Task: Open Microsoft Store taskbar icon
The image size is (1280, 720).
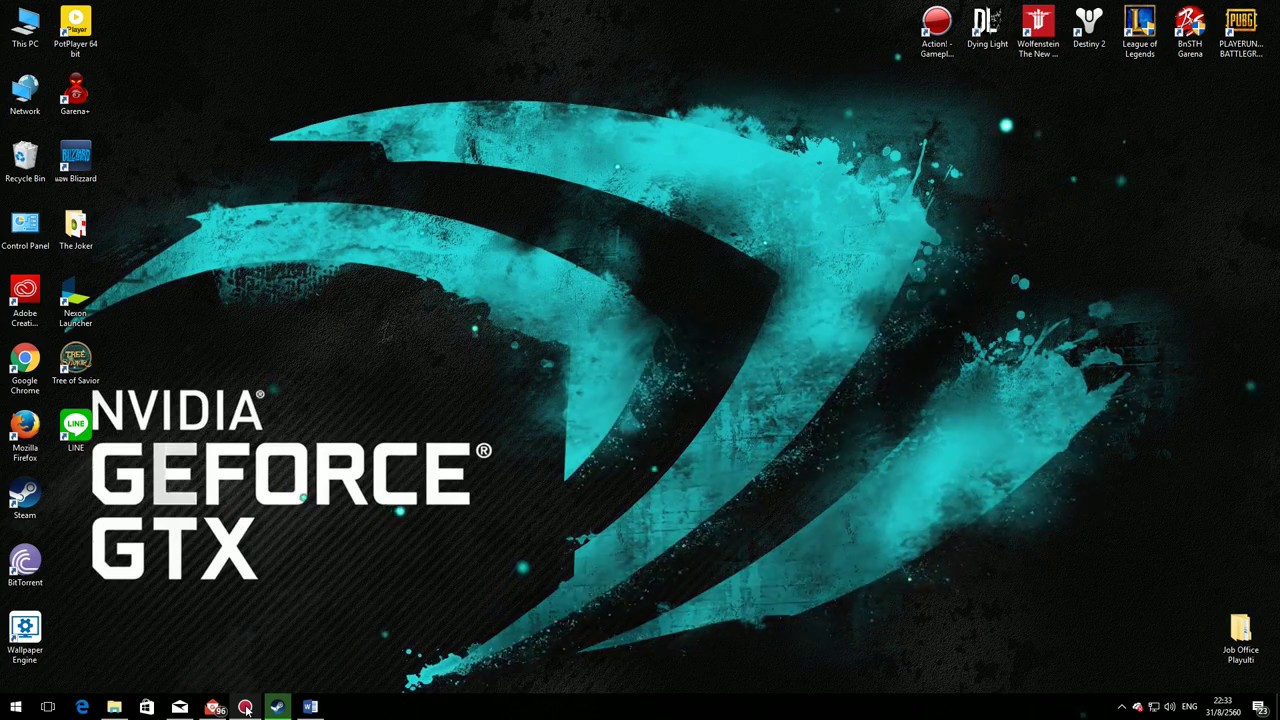Action: (x=147, y=707)
